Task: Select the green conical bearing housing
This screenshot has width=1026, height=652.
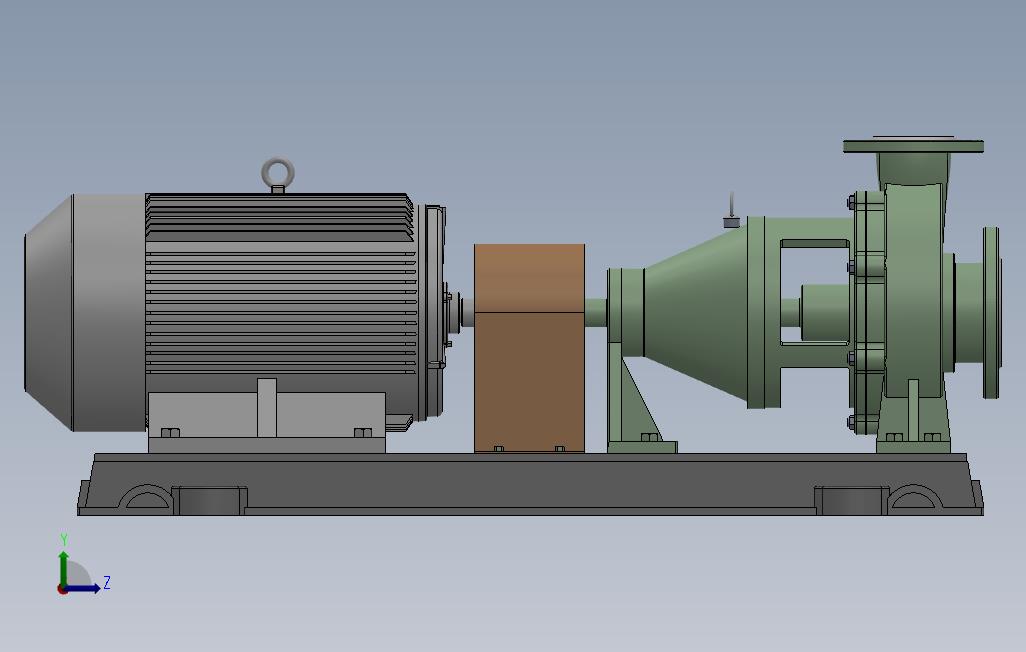Action: coord(695,312)
